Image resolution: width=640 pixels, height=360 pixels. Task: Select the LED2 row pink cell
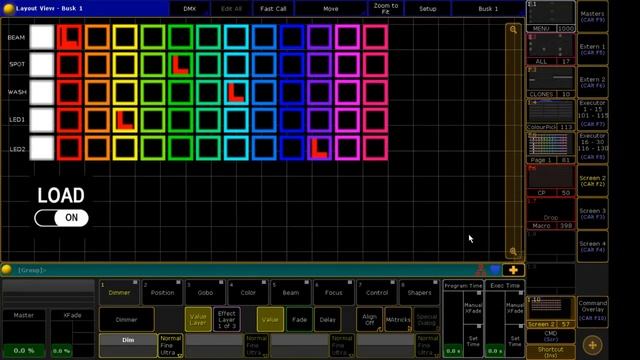click(x=375, y=148)
